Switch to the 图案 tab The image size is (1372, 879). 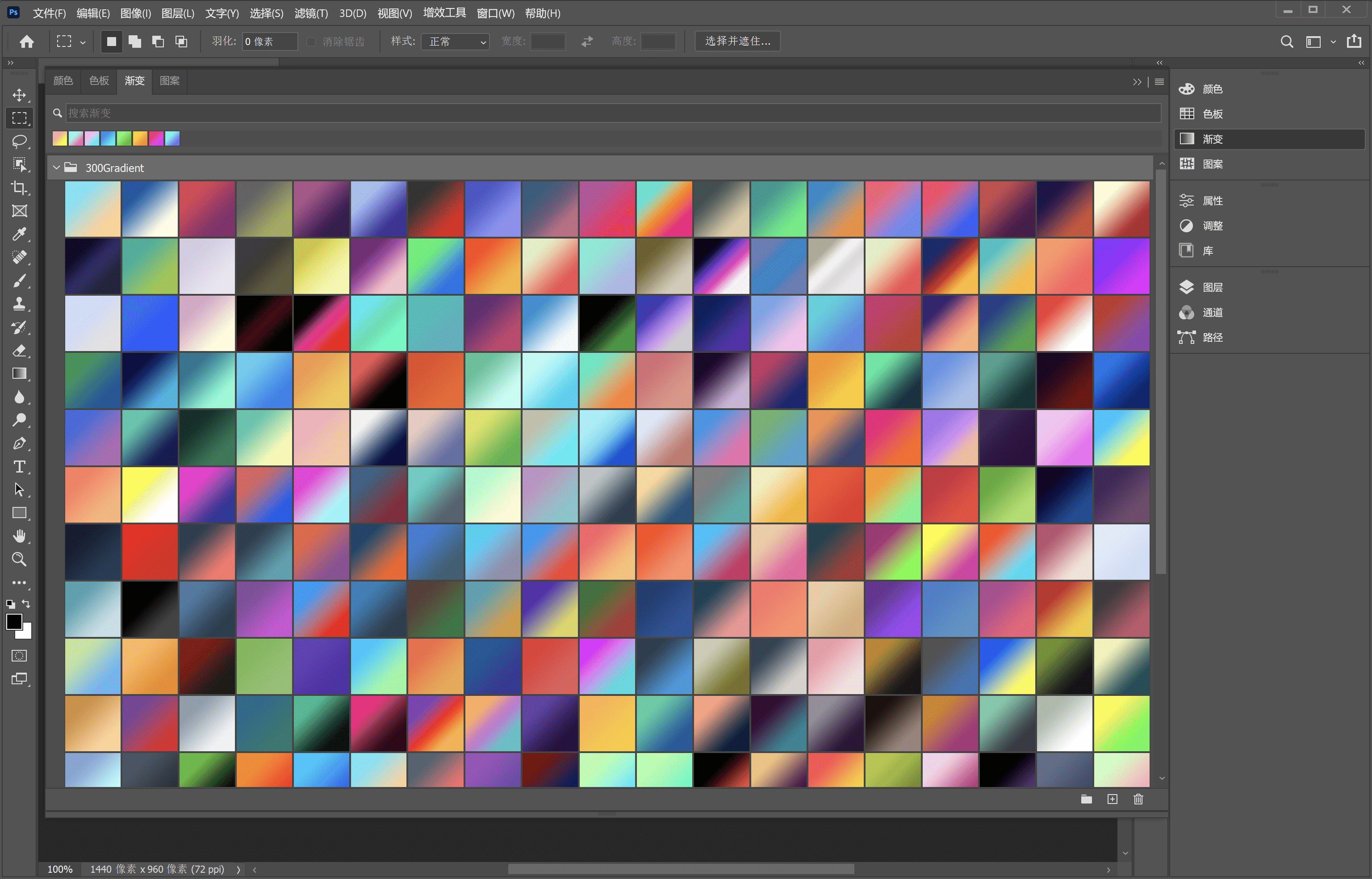(170, 80)
